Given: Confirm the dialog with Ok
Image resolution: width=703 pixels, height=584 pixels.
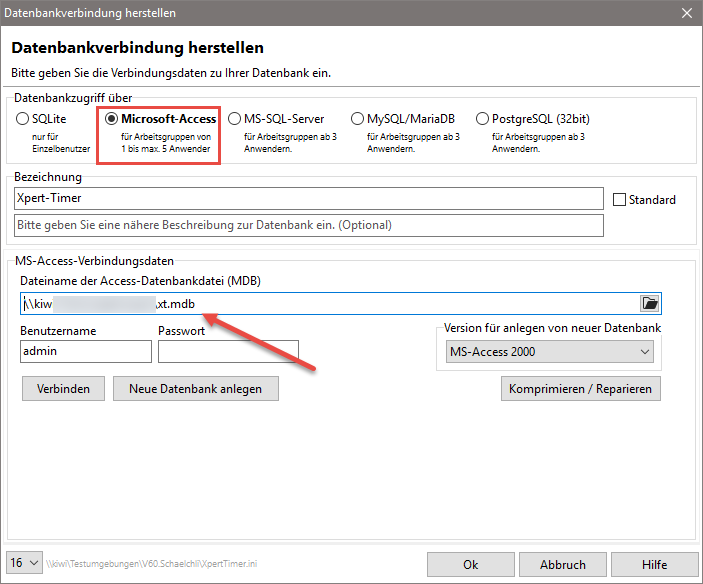Looking at the screenshot, I should coord(471,565).
